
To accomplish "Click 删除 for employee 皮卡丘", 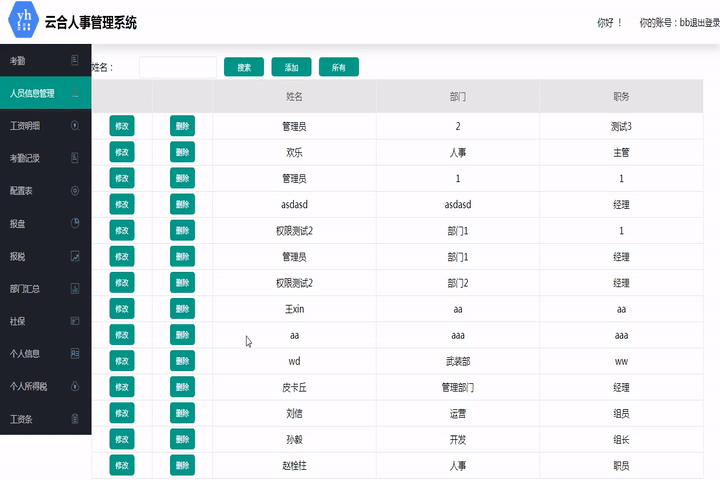I will point(182,386).
